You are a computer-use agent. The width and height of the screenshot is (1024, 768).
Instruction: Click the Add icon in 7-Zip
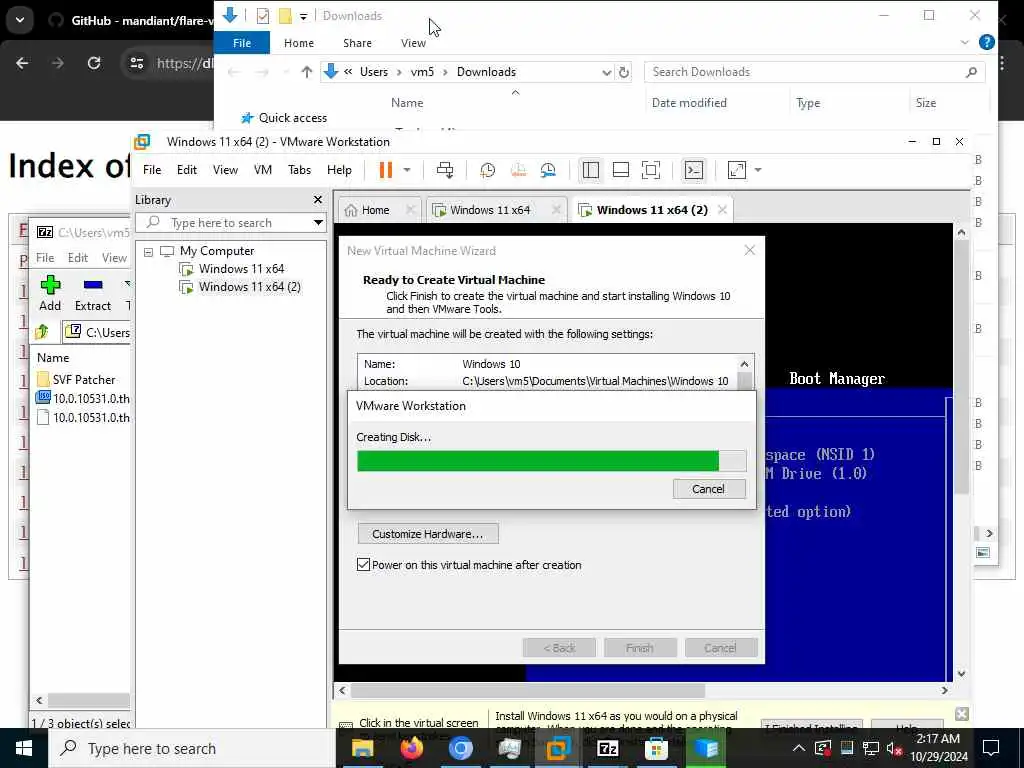pos(50,293)
